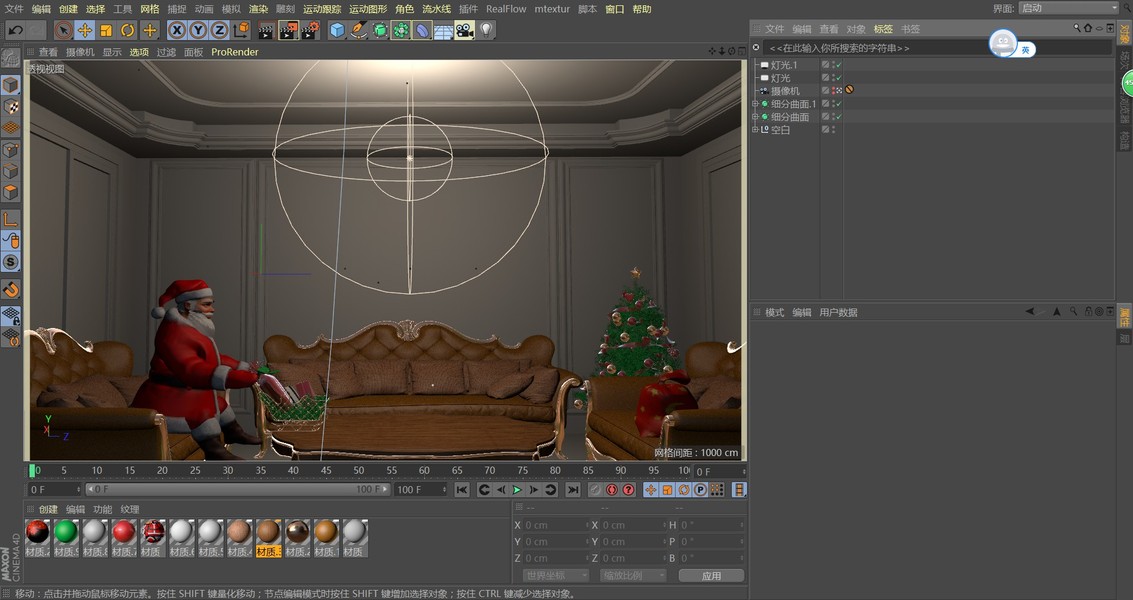Viewport: 1133px width, 600px height.
Task: Open the Spline Pen tool
Action: (358, 30)
